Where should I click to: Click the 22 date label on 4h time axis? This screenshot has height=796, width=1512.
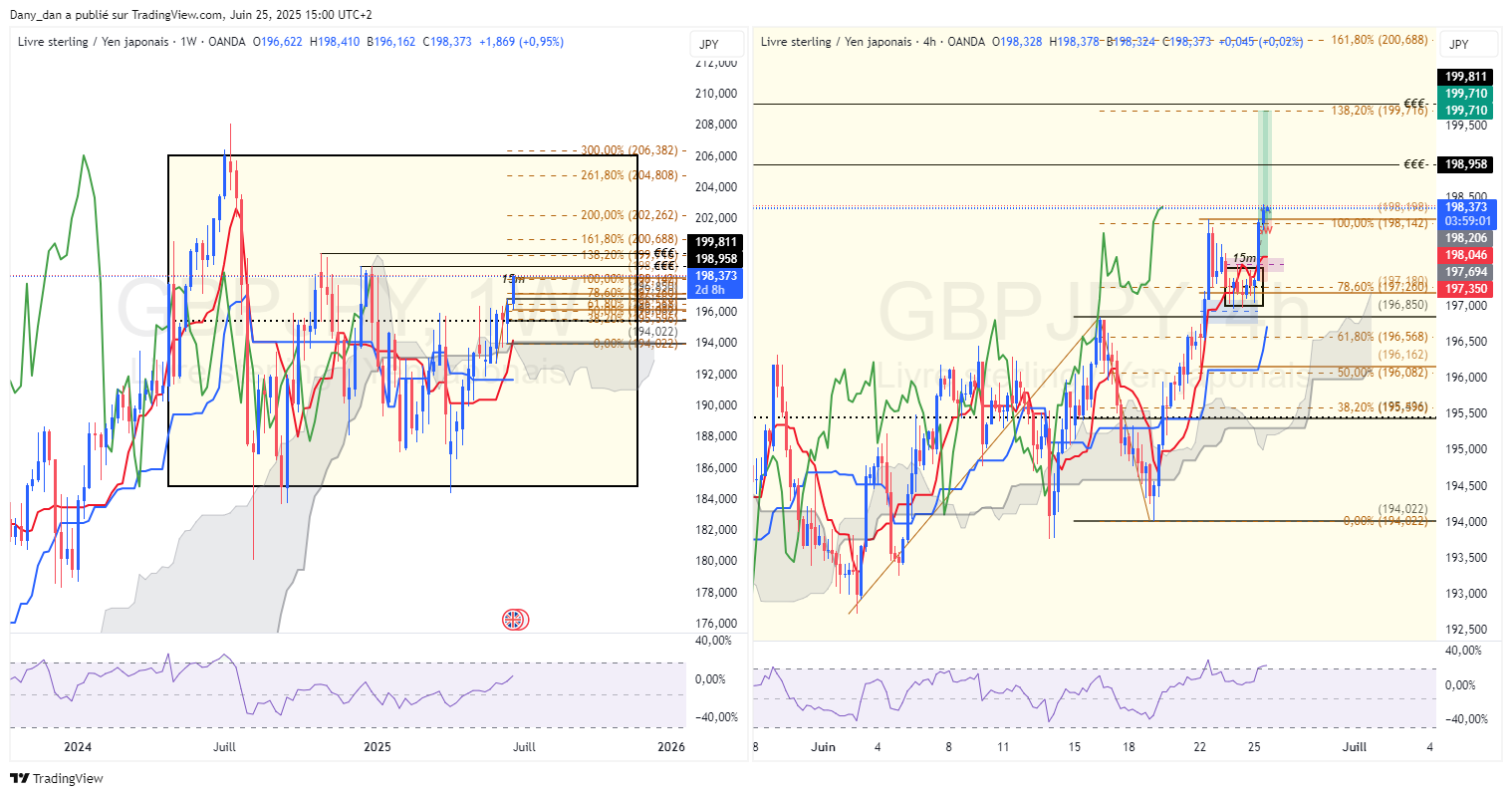1200,747
